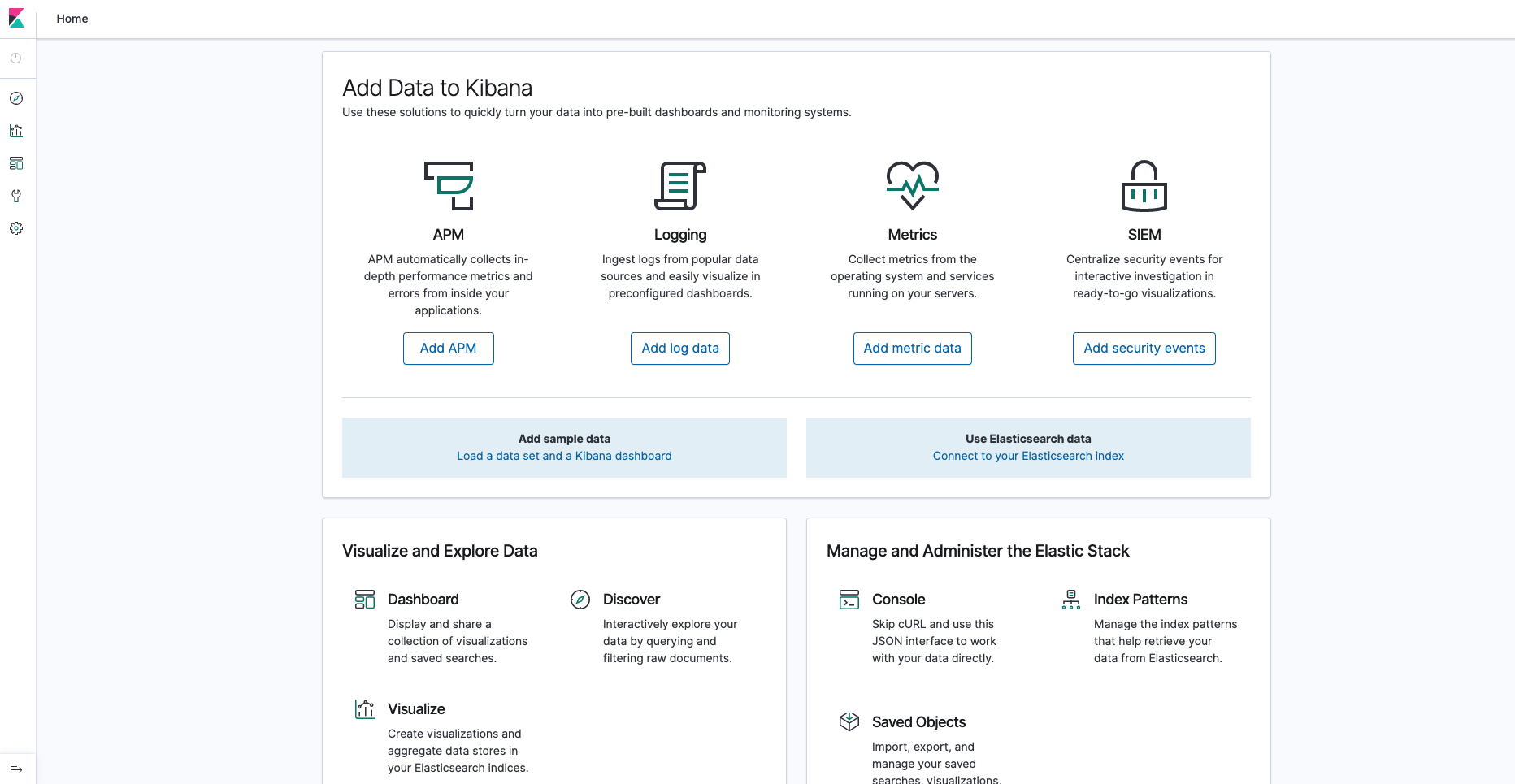1515x784 pixels.
Task: Click 'Centralize security events' description text
Action: pyautogui.click(x=1144, y=276)
